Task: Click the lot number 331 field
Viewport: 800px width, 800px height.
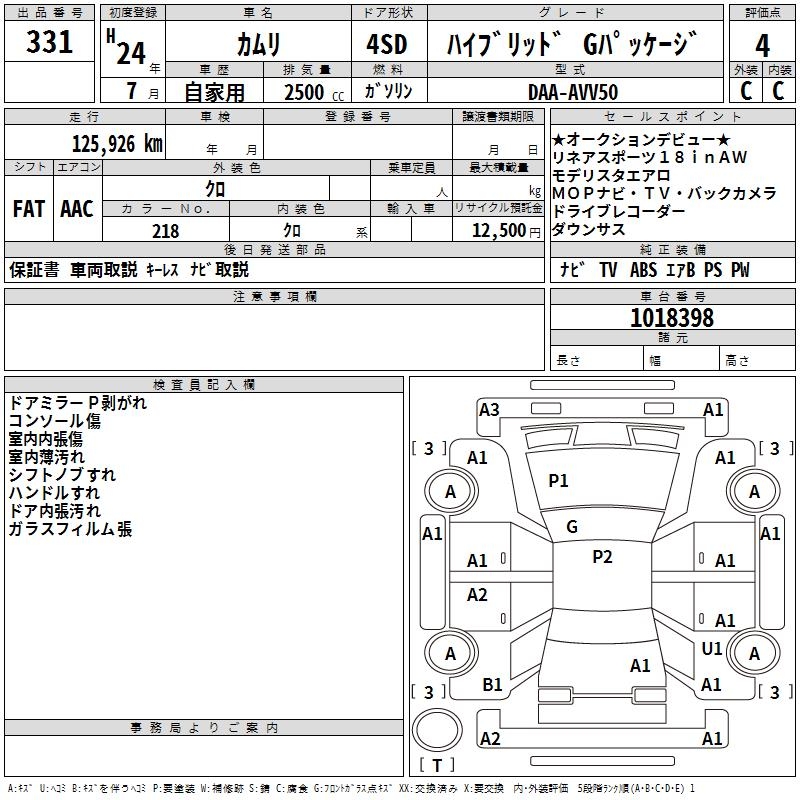Action: pyautogui.click(x=49, y=42)
